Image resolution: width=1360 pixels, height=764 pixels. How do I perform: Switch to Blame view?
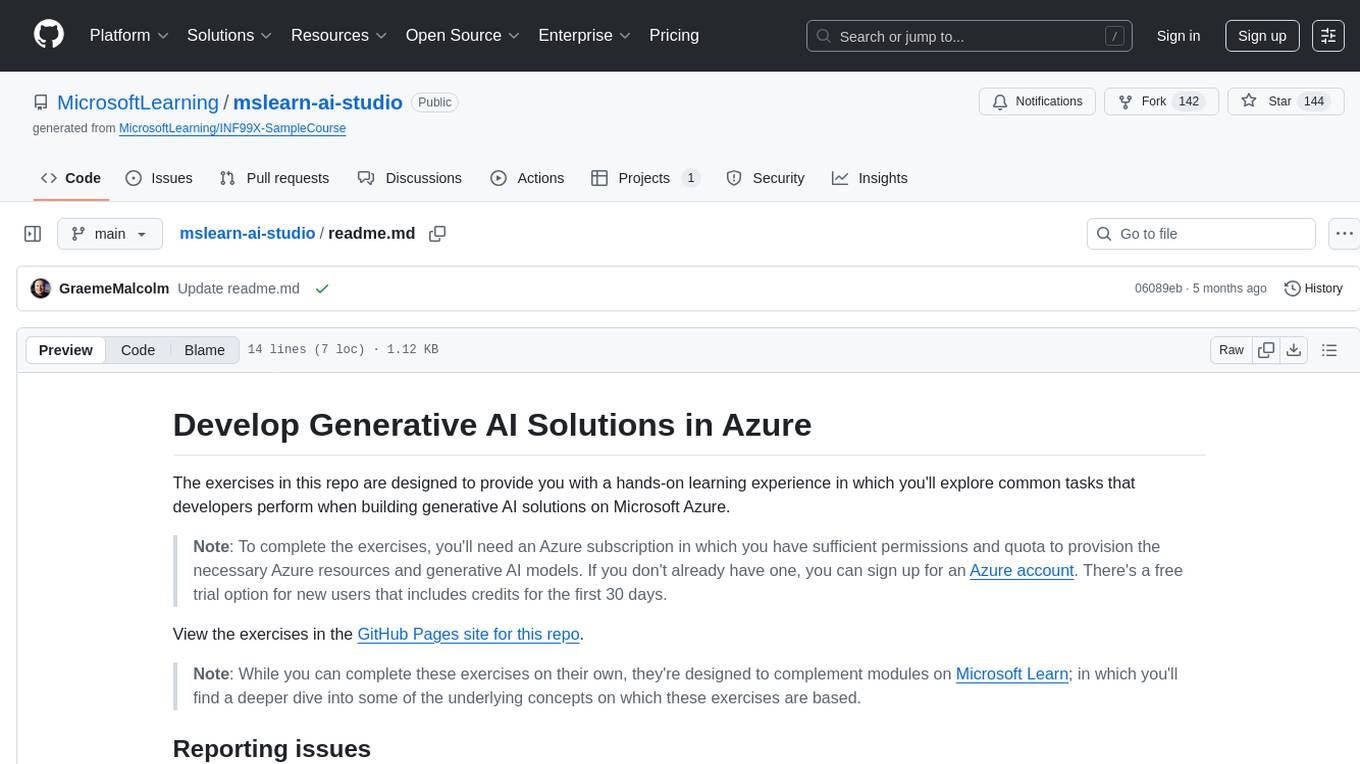pyautogui.click(x=204, y=350)
